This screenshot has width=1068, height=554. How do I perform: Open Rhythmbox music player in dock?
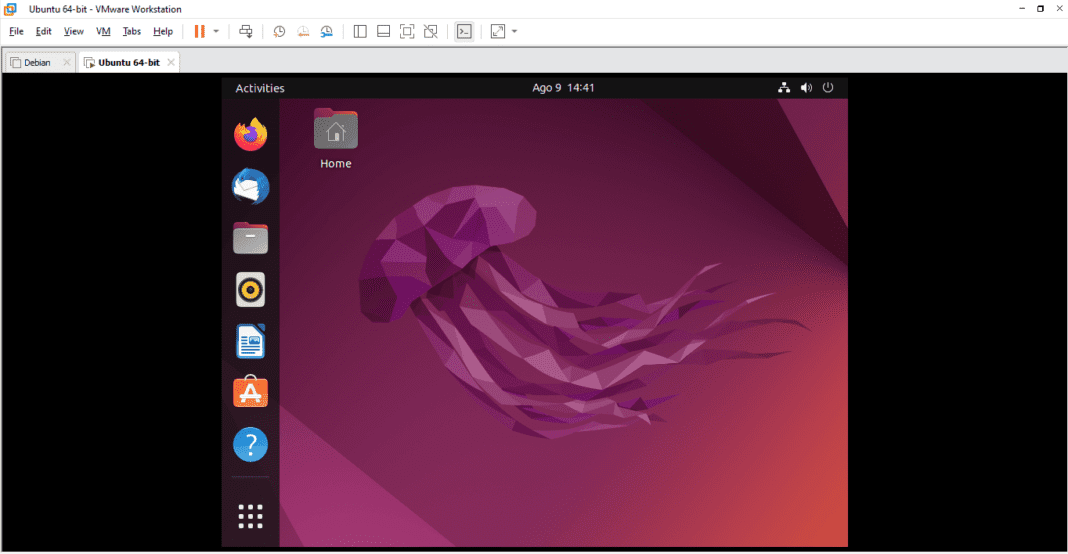pyautogui.click(x=251, y=290)
